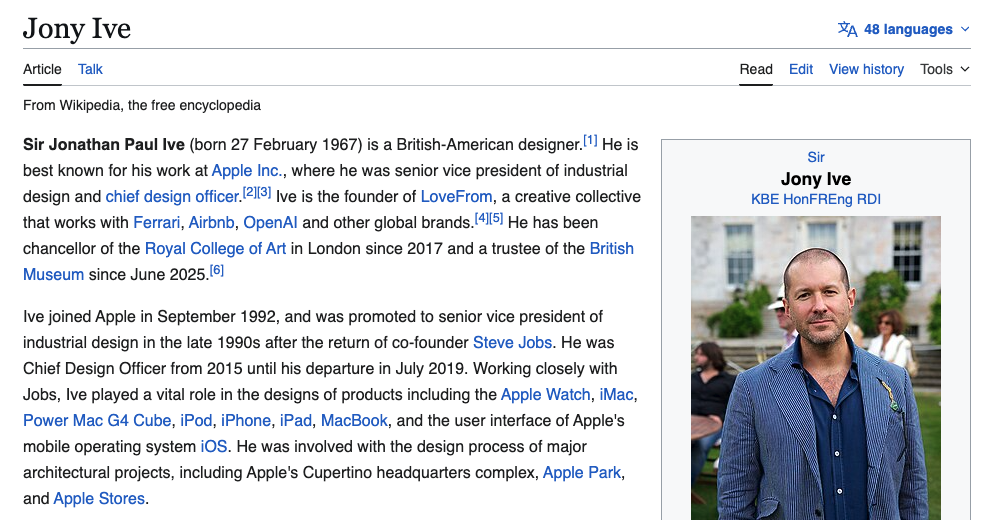The width and height of the screenshot is (993, 520).
Task: Select the Read tab
Action: 756,69
